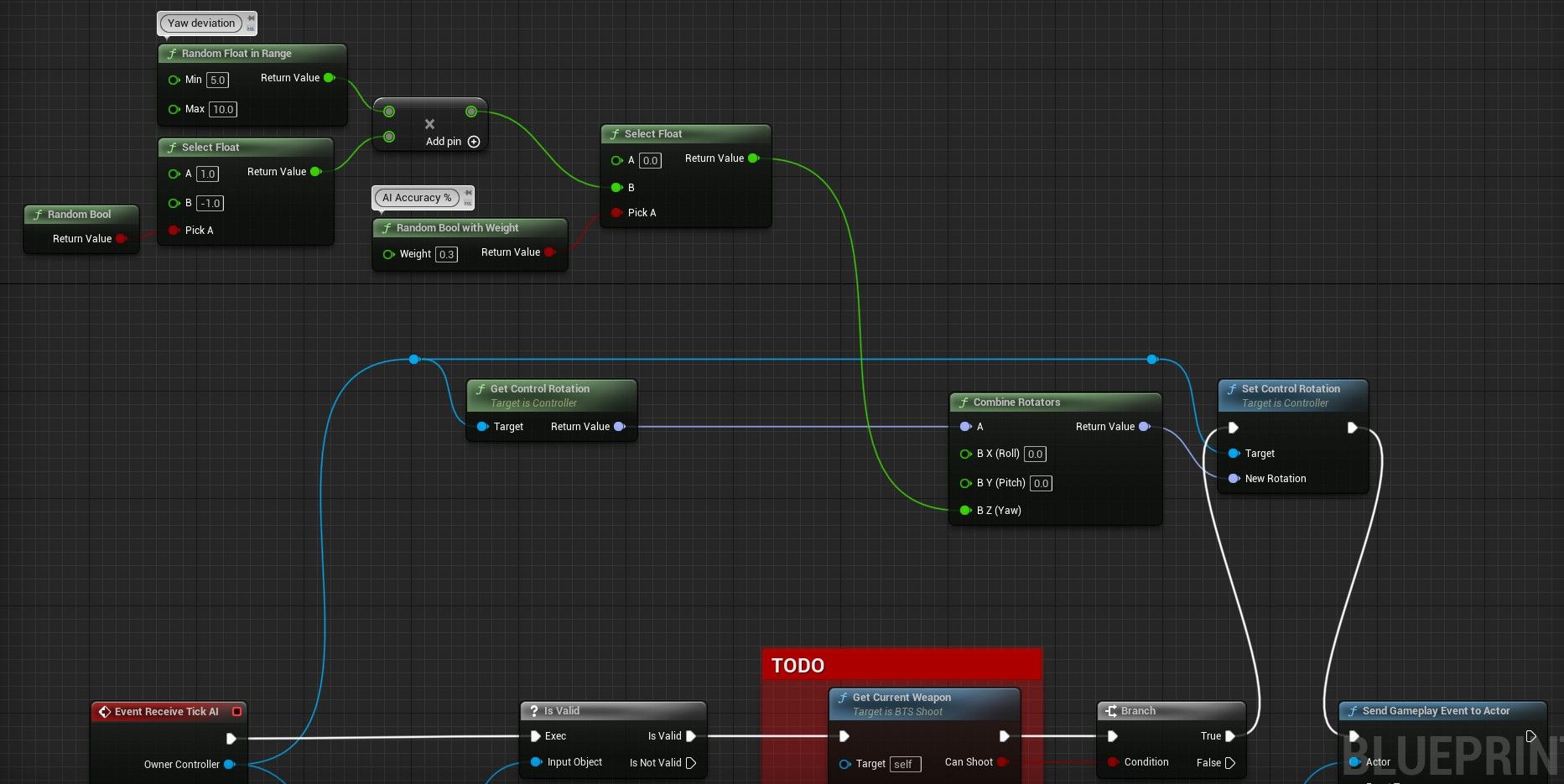
Task: Click the Combine Rotators function icon
Action: click(964, 402)
